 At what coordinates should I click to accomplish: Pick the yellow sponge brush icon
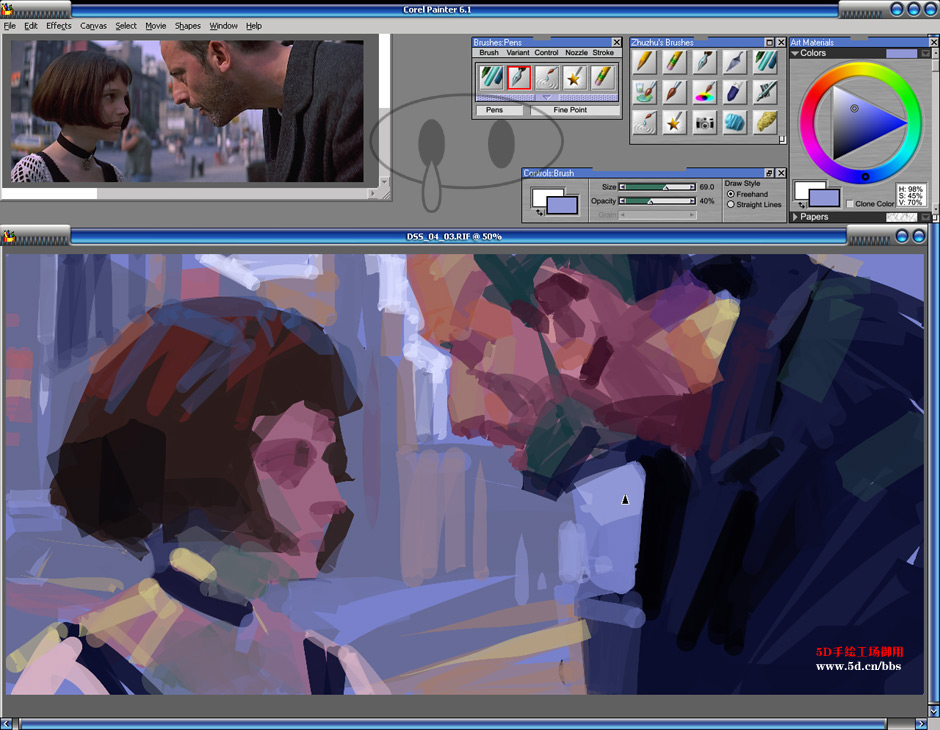coord(766,123)
